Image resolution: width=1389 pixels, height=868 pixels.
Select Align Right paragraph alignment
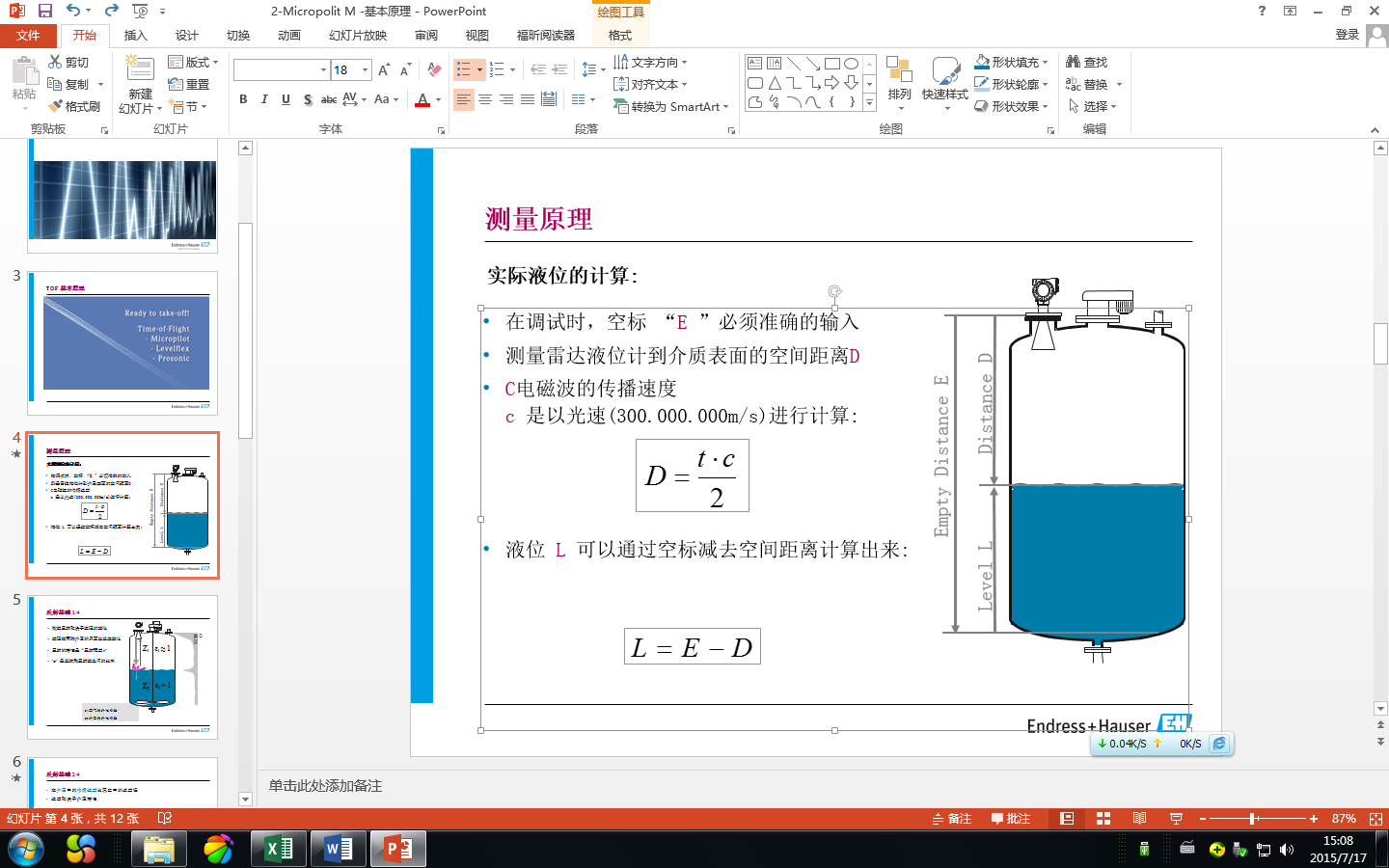(506, 99)
